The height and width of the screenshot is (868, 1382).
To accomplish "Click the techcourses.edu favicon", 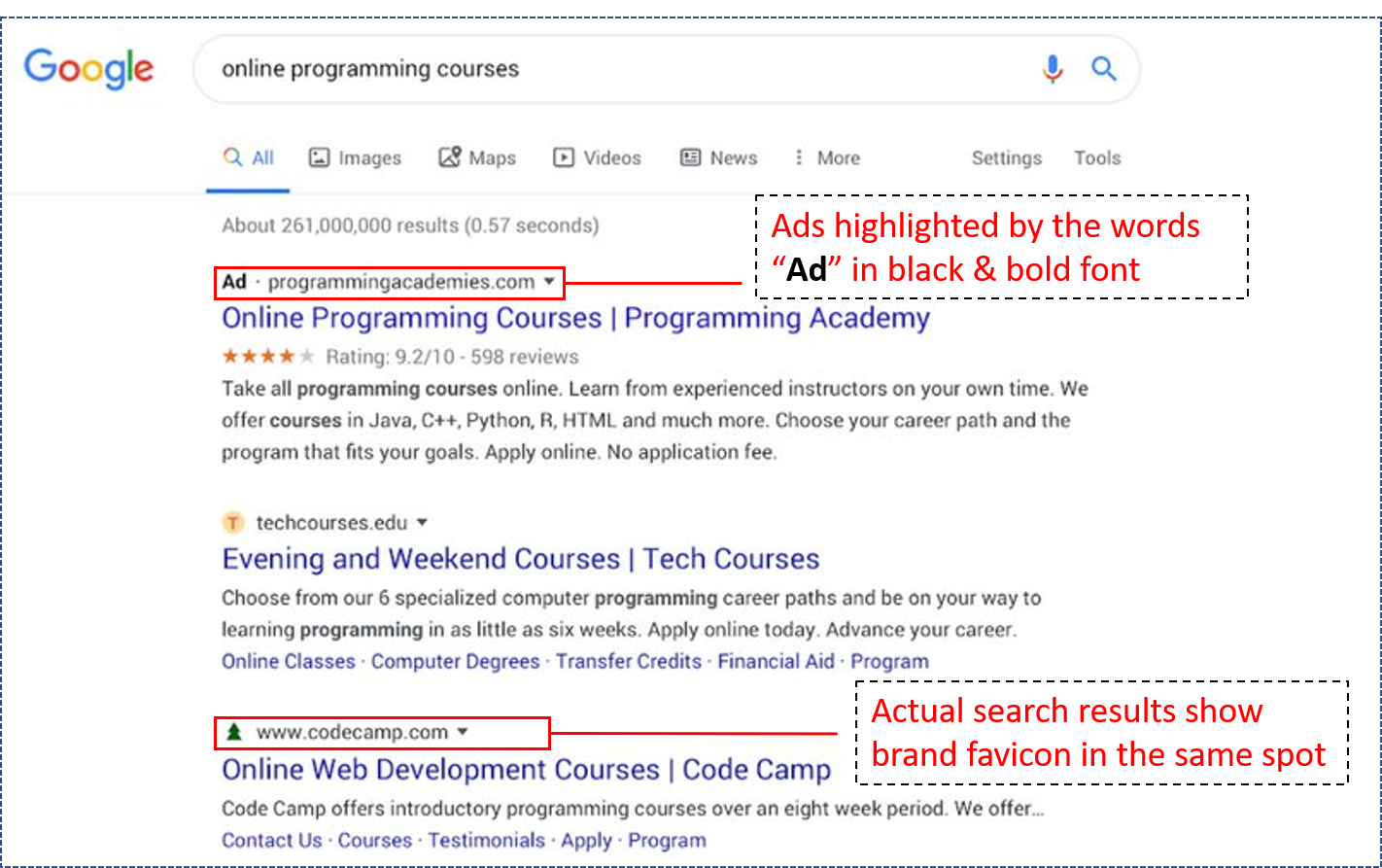I will tap(232, 522).
